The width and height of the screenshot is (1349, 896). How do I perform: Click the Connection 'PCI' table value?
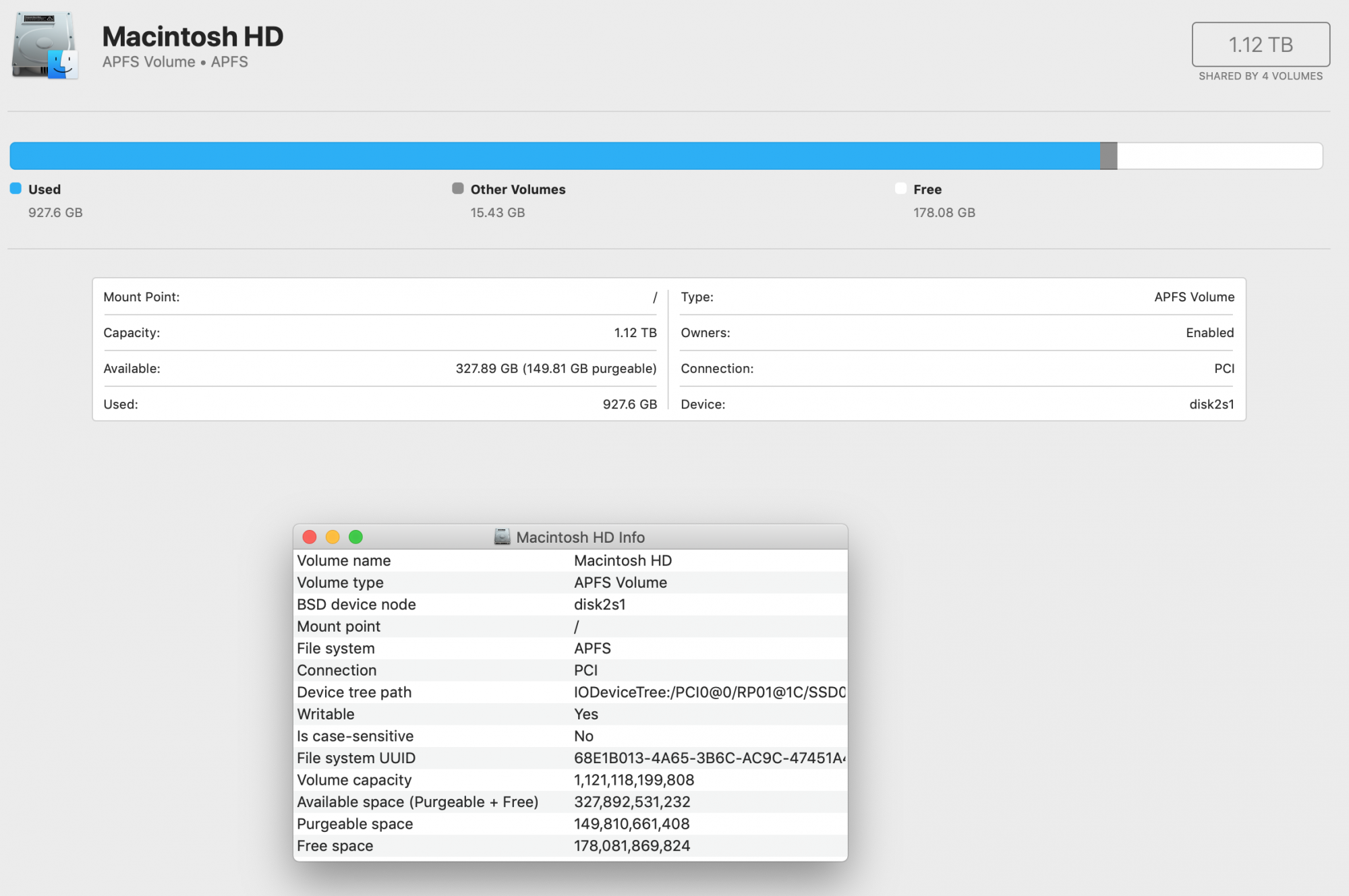pyautogui.click(x=1224, y=368)
